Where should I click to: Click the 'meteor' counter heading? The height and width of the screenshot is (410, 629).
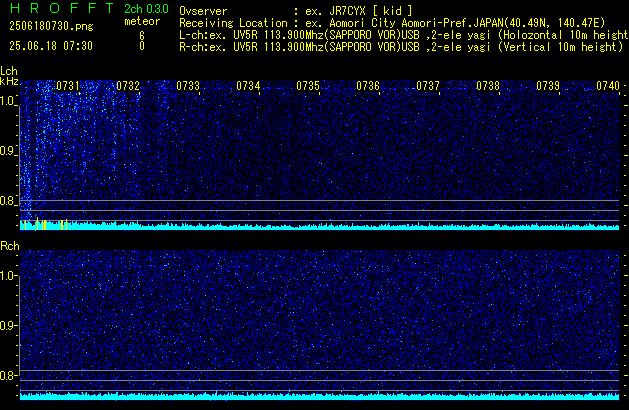click(x=142, y=21)
